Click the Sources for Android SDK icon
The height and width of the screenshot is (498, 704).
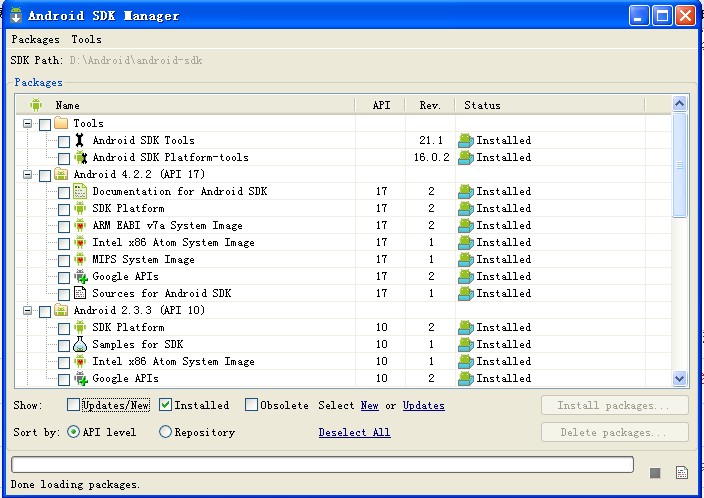[80, 293]
